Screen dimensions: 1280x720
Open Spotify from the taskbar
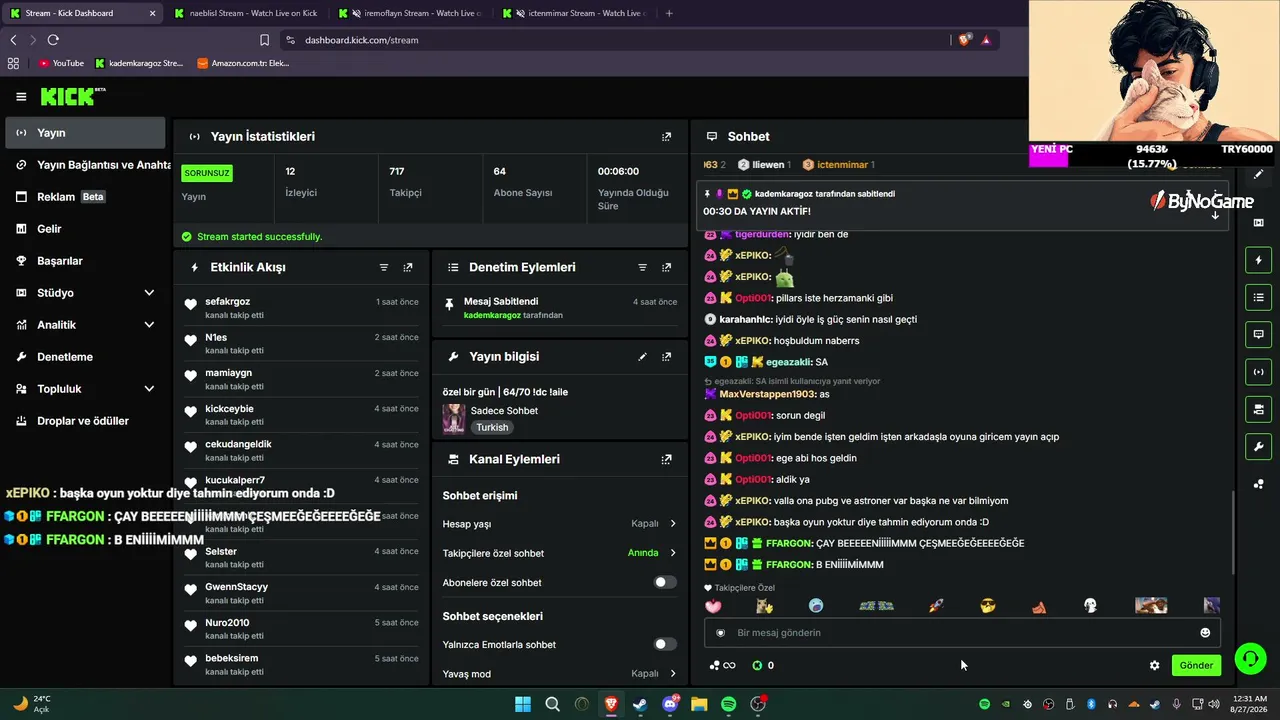click(729, 705)
